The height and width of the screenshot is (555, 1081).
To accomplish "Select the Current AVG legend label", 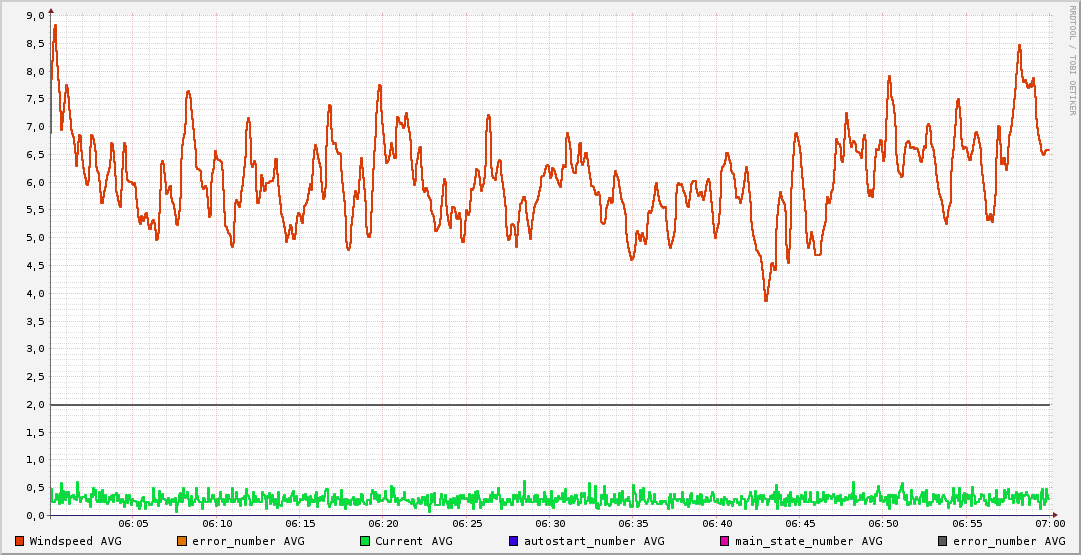I will pos(413,541).
